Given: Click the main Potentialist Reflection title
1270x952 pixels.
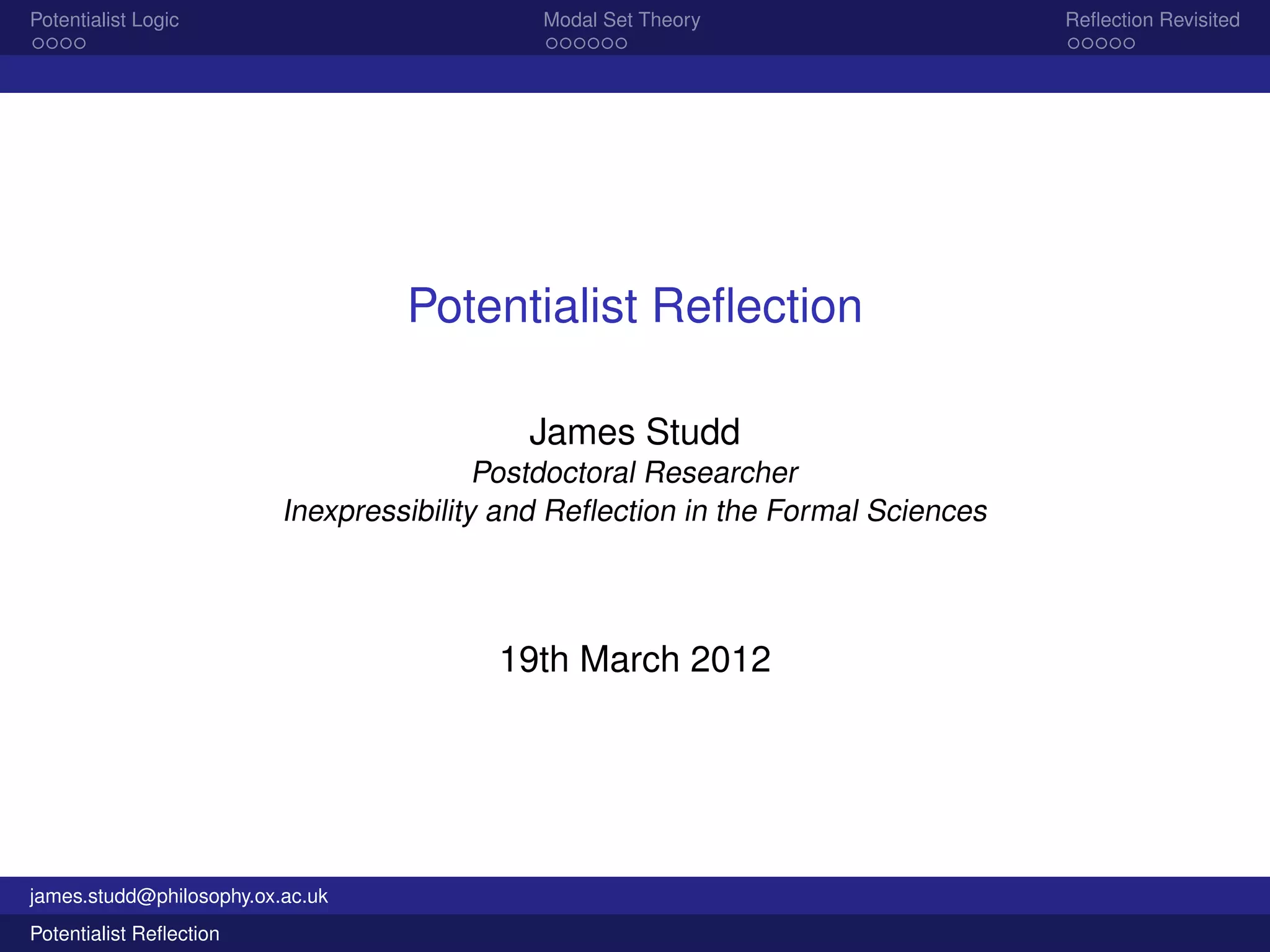Looking at the screenshot, I should (634, 306).
